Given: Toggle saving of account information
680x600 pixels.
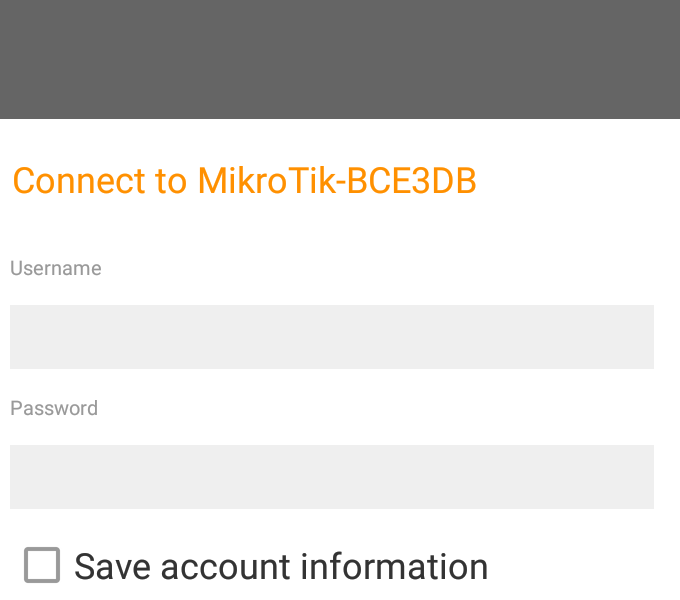Looking at the screenshot, I should click(42, 565).
